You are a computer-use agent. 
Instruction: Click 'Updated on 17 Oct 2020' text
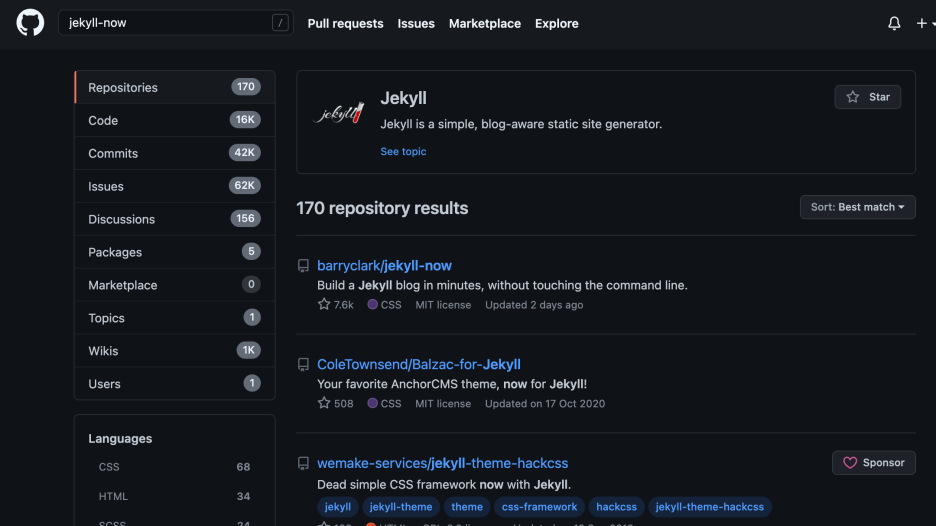click(x=544, y=403)
